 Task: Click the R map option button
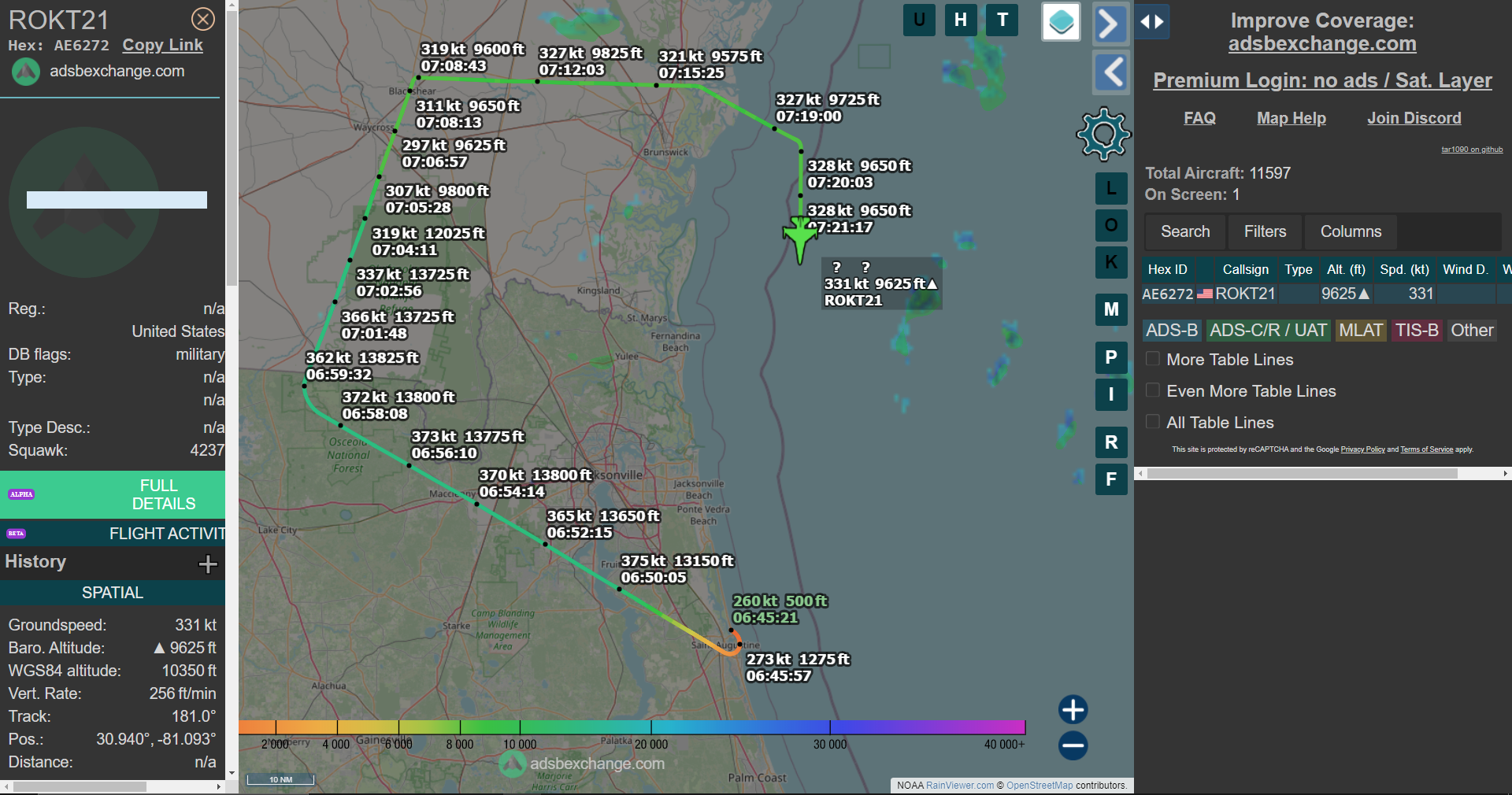[x=1111, y=442]
